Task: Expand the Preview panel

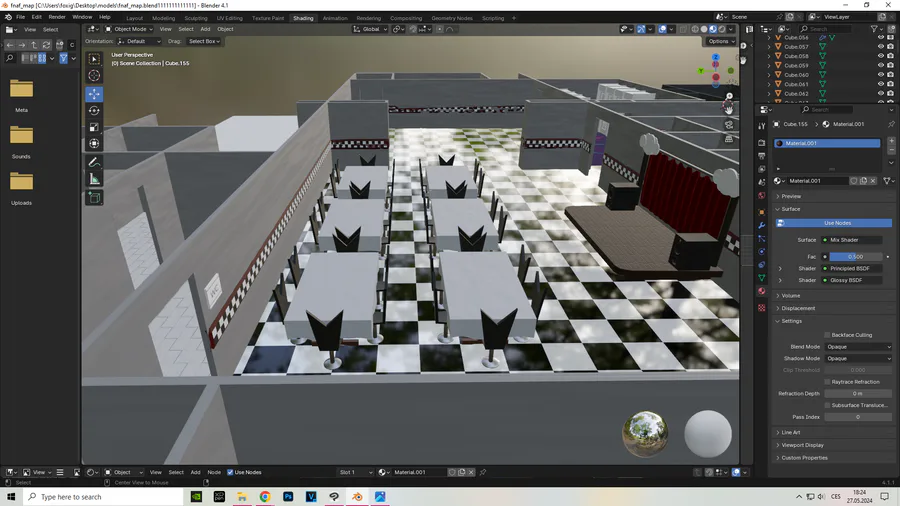Action: (790, 196)
